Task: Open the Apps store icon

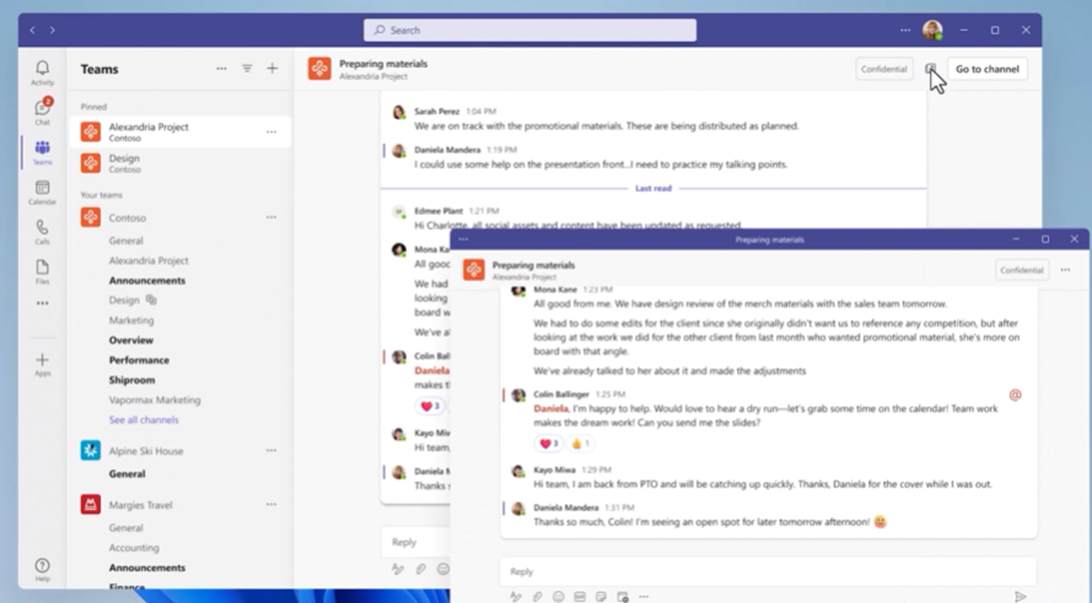Action: (x=42, y=364)
